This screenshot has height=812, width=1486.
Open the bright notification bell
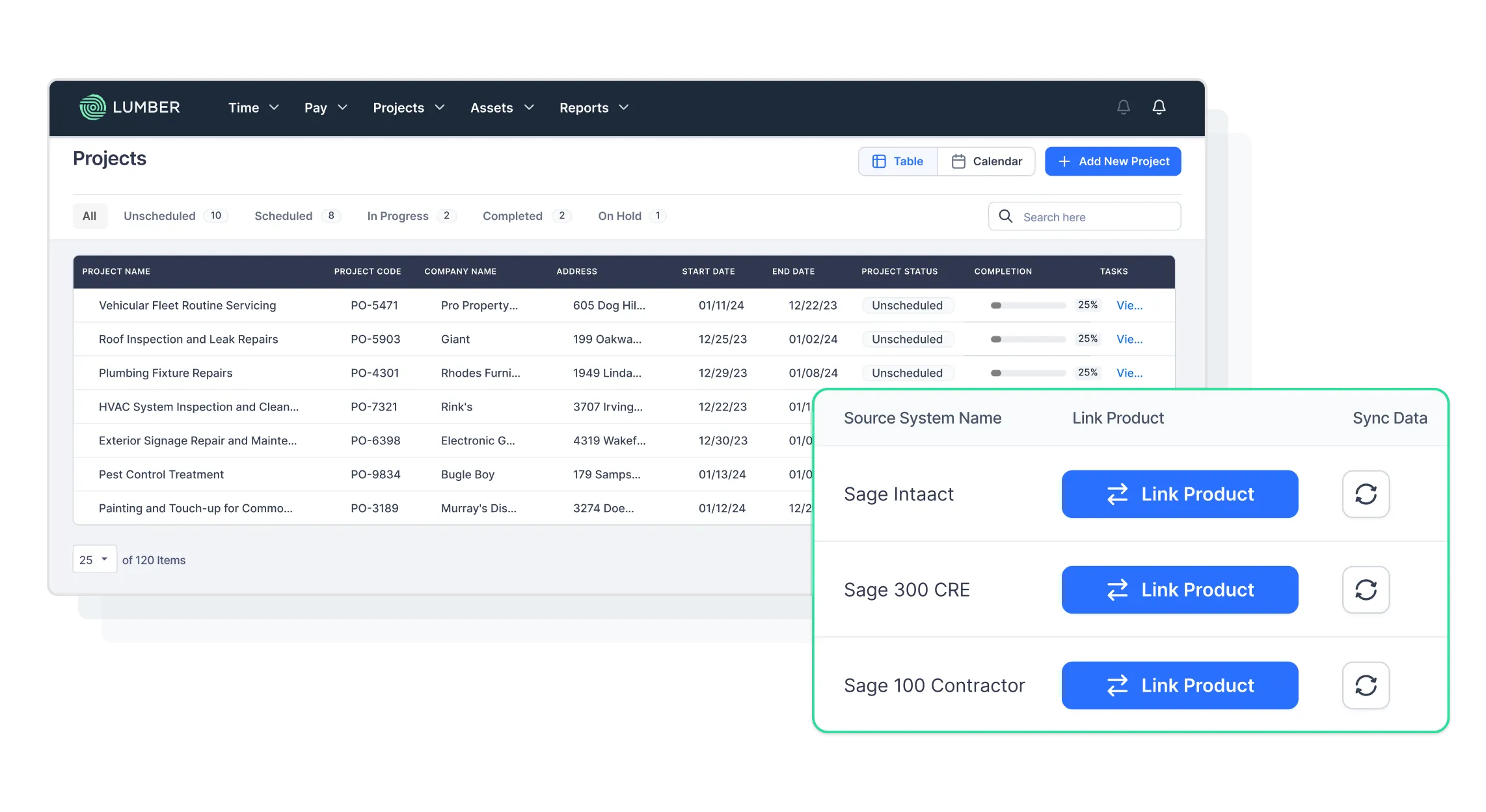click(x=1159, y=107)
